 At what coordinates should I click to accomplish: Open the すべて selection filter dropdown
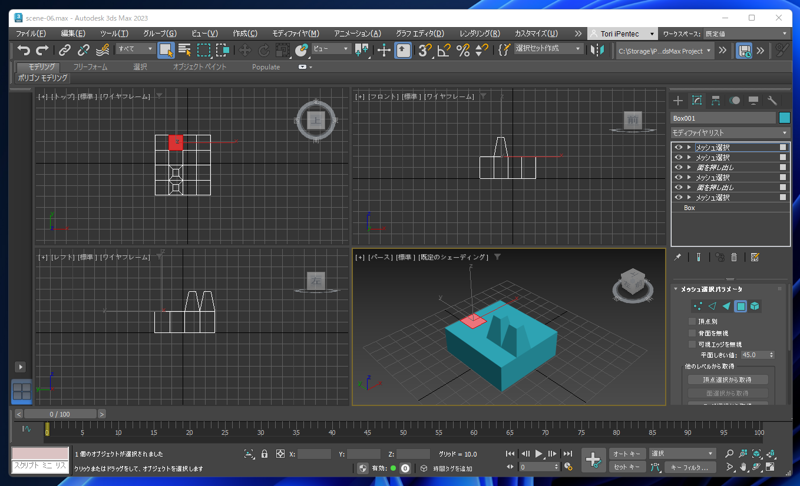click(135, 49)
